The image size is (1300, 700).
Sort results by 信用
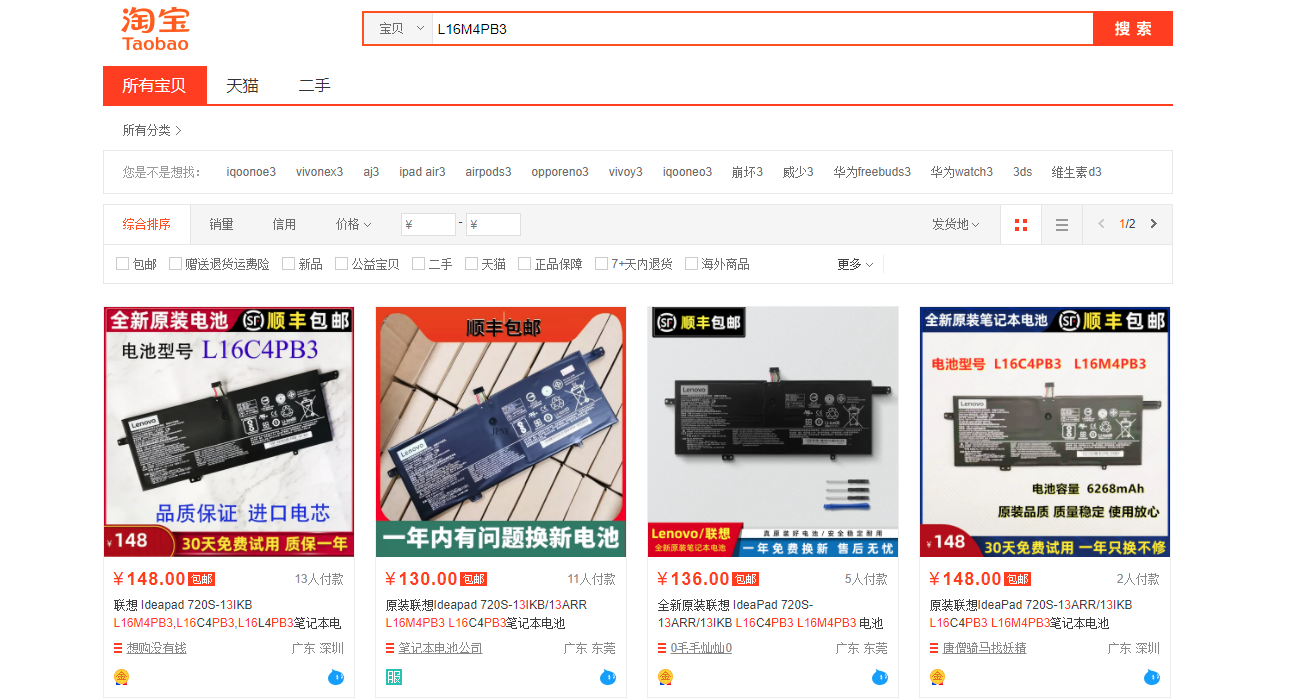[x=284, y=224]
